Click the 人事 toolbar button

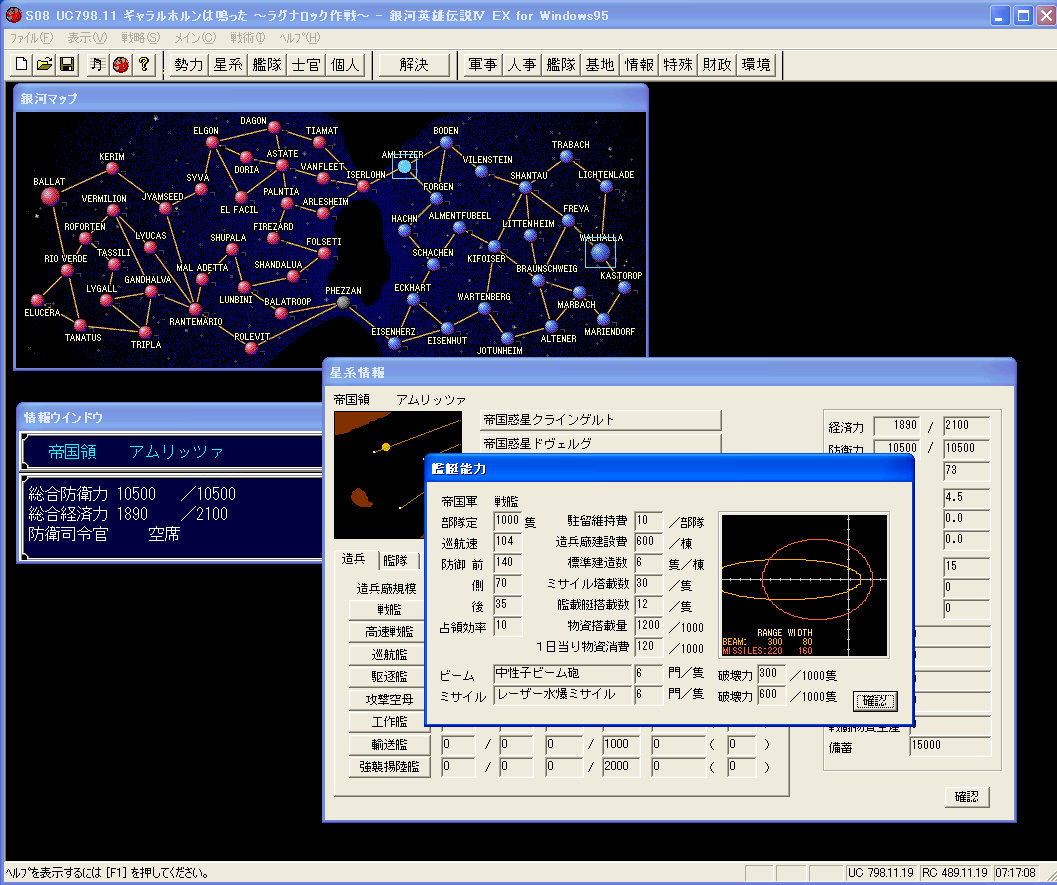coord(522,65)
